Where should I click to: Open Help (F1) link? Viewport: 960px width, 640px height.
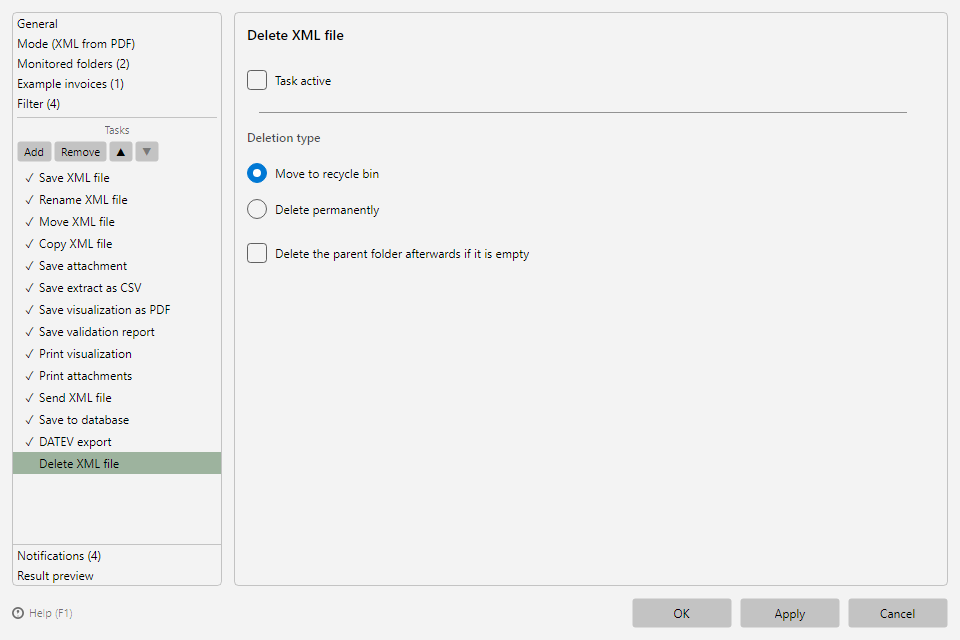pos(51,613)
